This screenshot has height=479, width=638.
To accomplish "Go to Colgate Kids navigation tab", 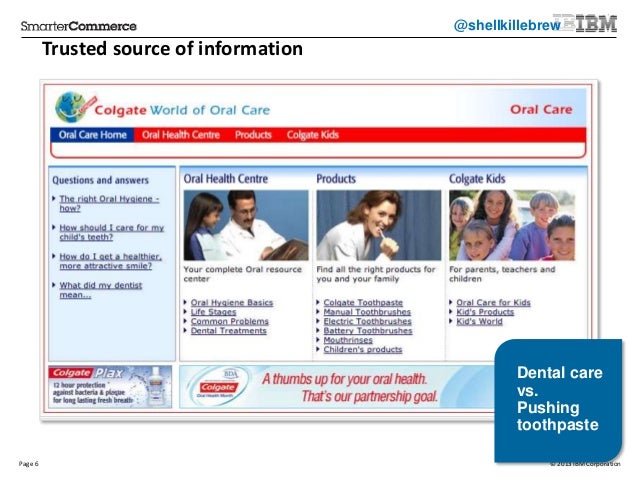I will (312, 135).
